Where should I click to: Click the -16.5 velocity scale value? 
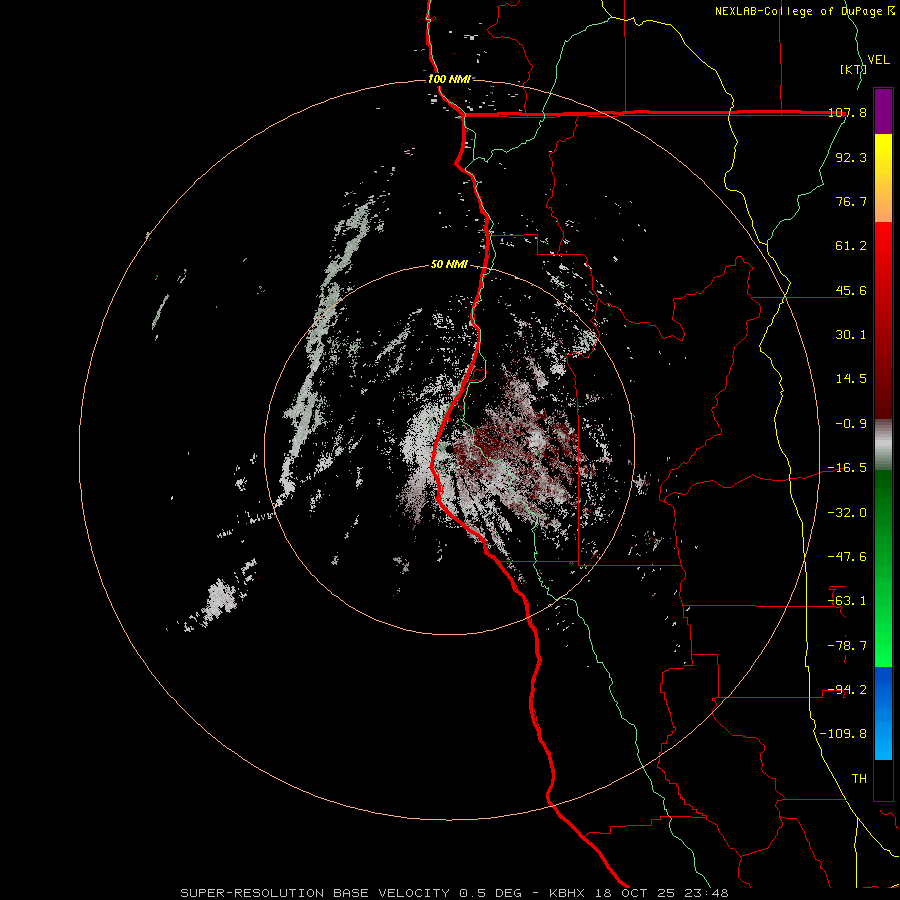click(848, 468)
